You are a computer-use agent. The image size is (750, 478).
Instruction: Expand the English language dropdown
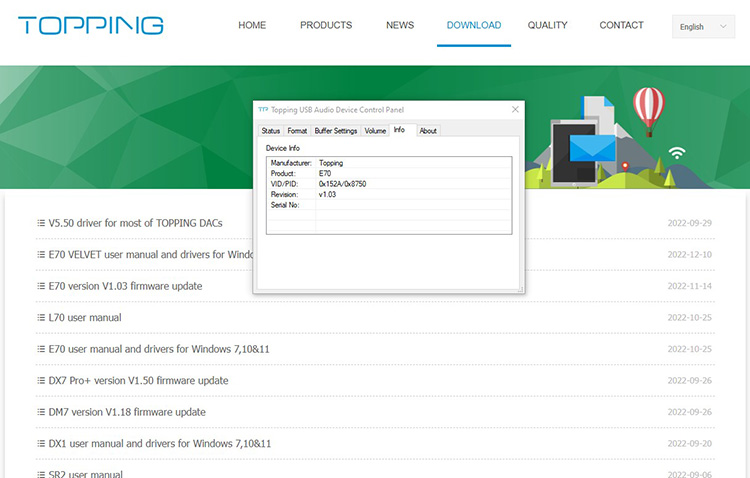click(703, 27)
